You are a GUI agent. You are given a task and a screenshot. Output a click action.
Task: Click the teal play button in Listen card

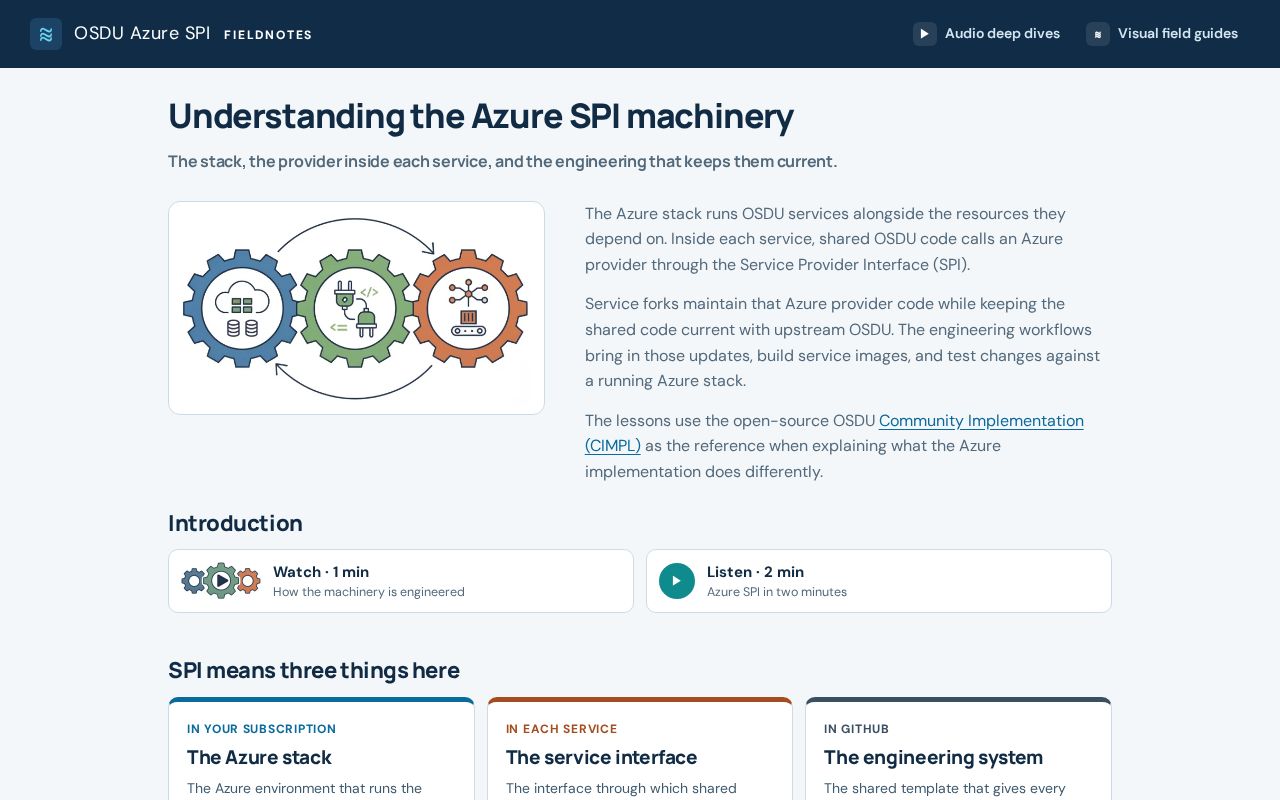click(677, 581)
